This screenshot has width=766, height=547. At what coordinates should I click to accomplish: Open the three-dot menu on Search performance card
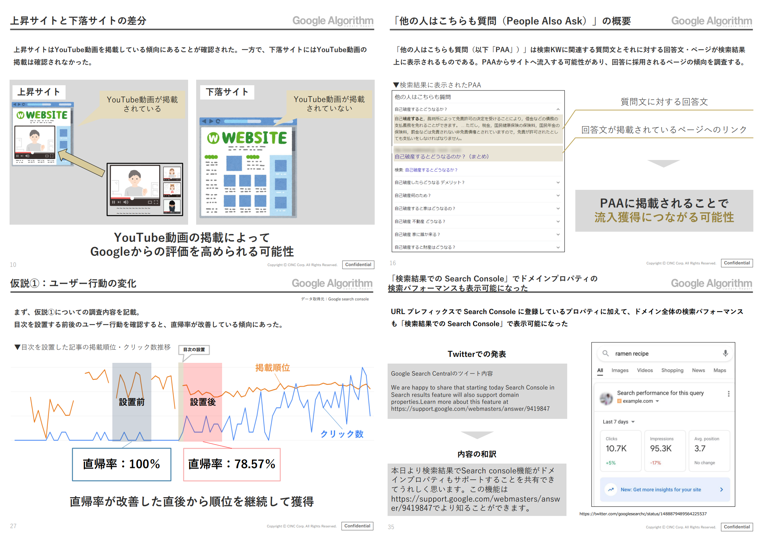click(x=728, y=394)
